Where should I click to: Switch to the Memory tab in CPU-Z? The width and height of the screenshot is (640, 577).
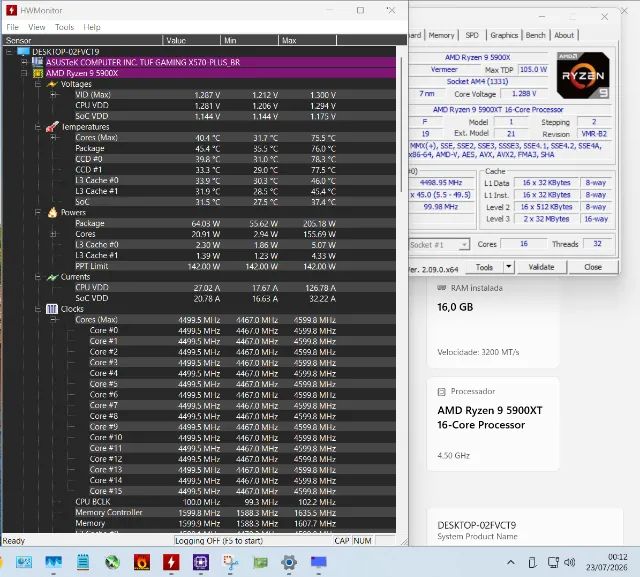[x=441, y=35]
